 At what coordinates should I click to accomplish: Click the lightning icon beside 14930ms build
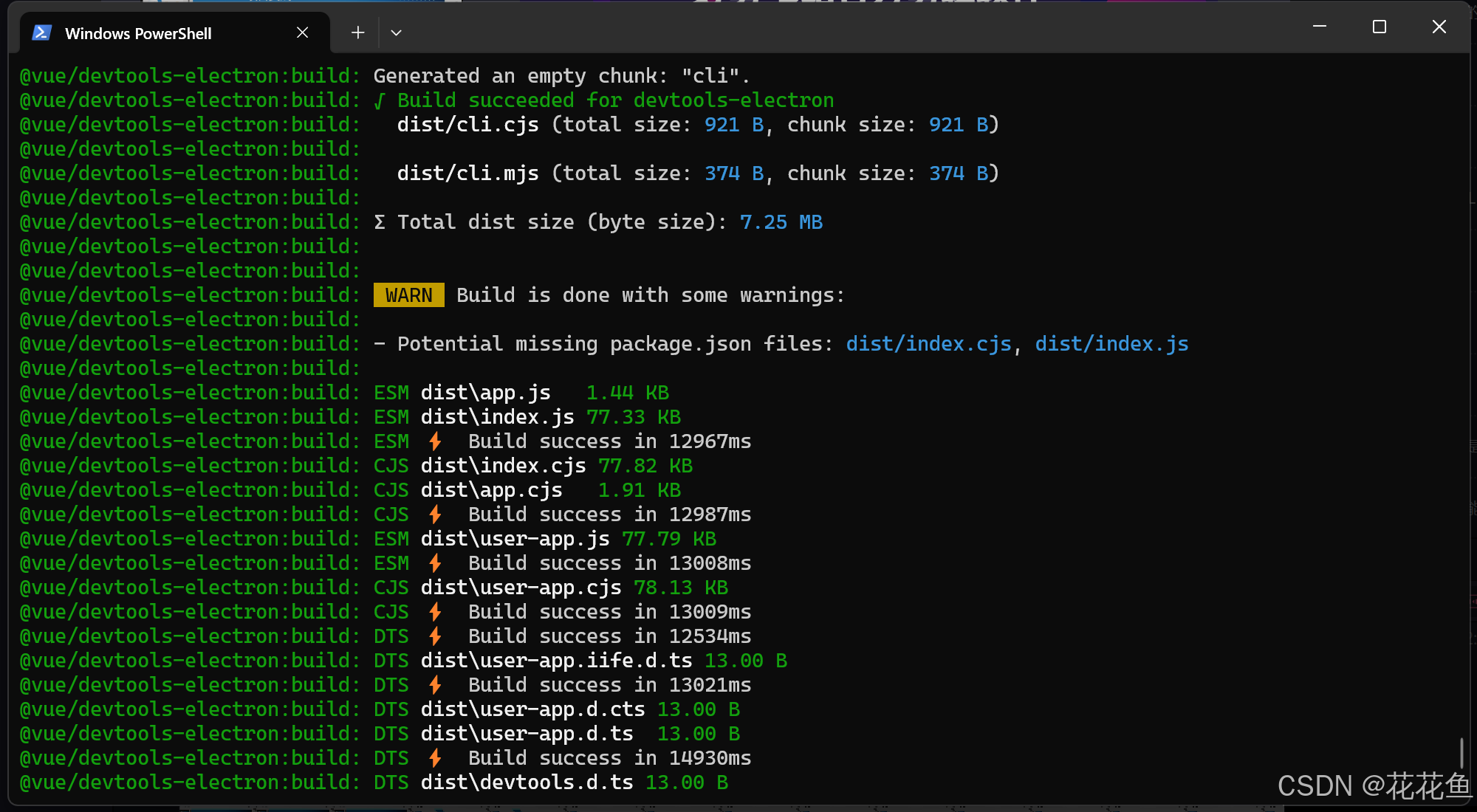[x=436, y=758]
